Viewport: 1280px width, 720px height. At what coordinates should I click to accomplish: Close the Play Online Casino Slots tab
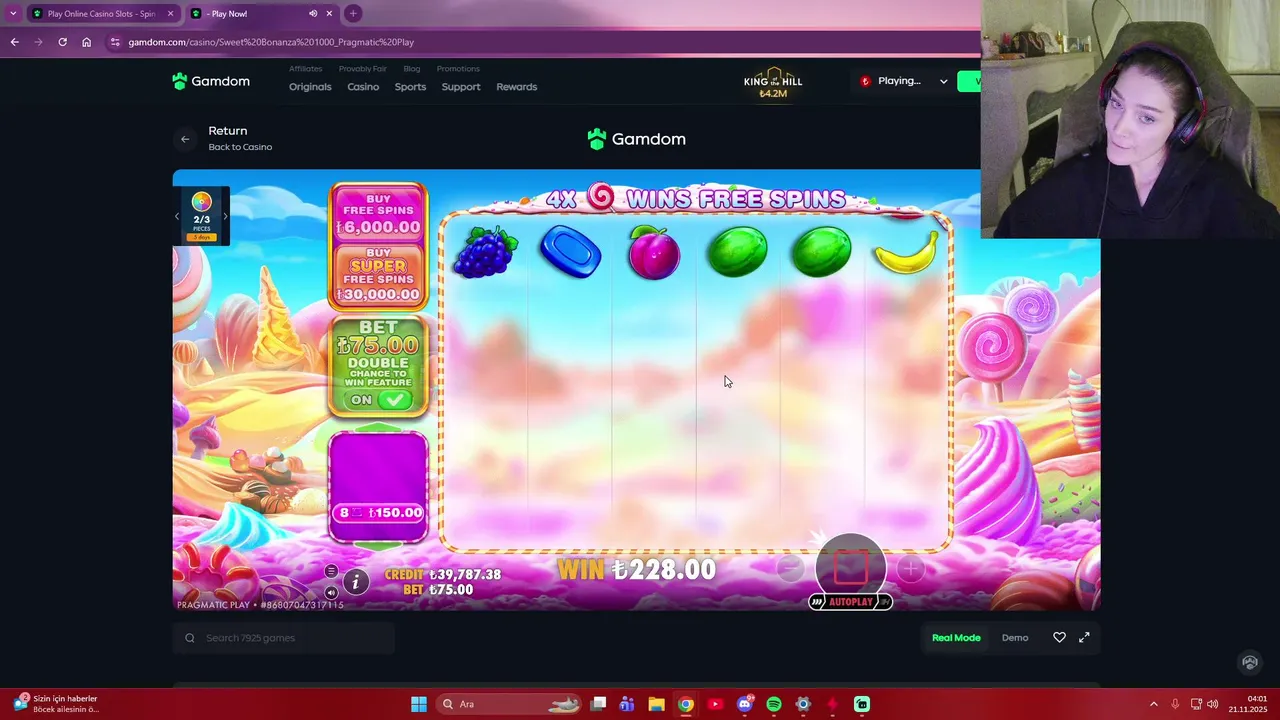click(x=171, y=14)
